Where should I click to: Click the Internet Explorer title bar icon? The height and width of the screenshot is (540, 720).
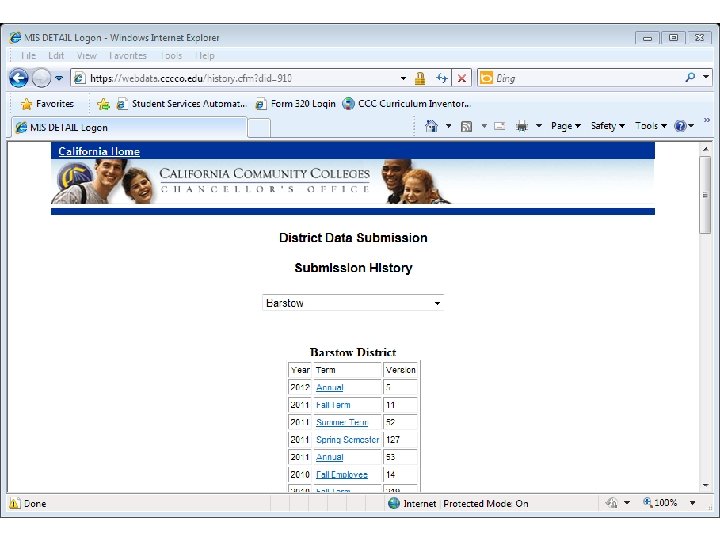(15, 37)
